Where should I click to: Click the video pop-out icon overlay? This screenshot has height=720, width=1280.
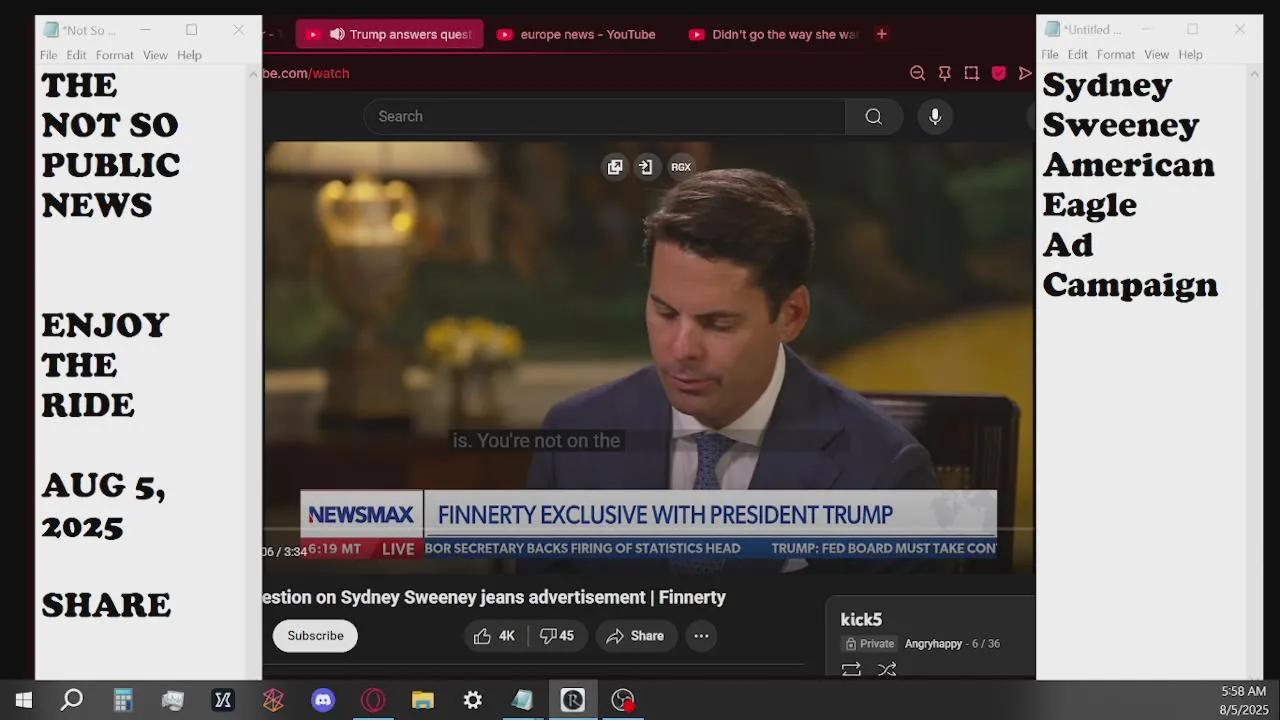pyautogui.click(x=615, y=167)
